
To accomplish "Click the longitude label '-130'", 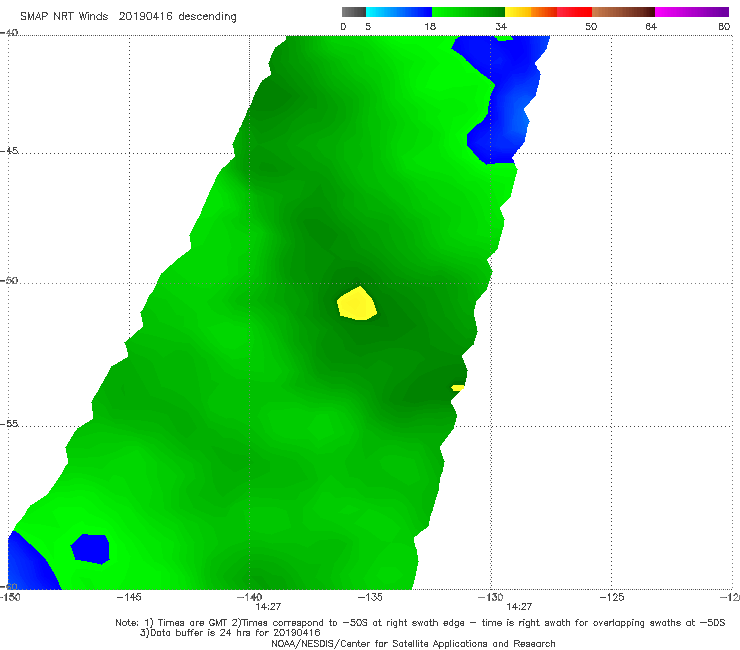I will click(491, 597).
